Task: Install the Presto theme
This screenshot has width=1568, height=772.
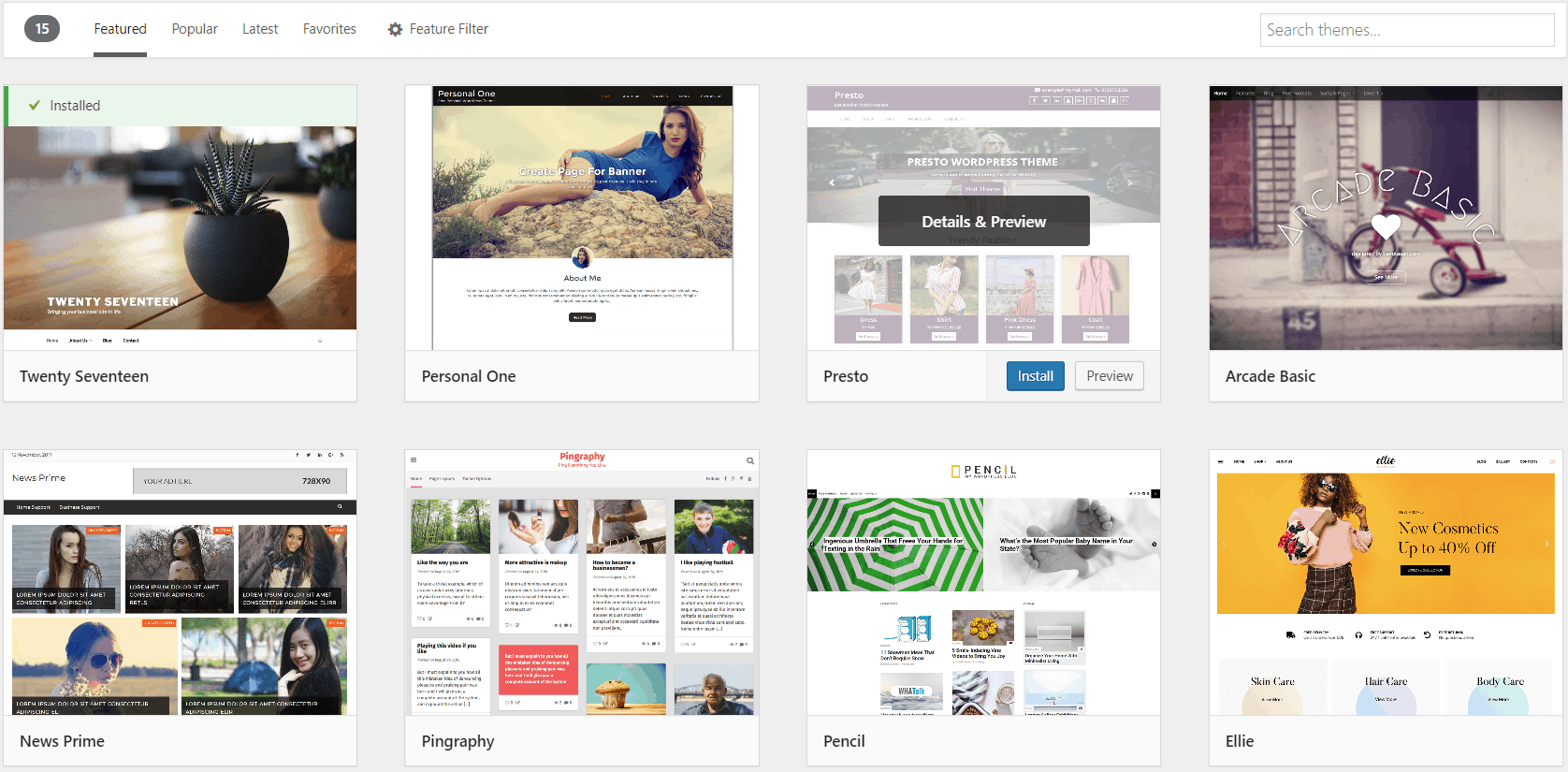Action: click(1035, 376)
